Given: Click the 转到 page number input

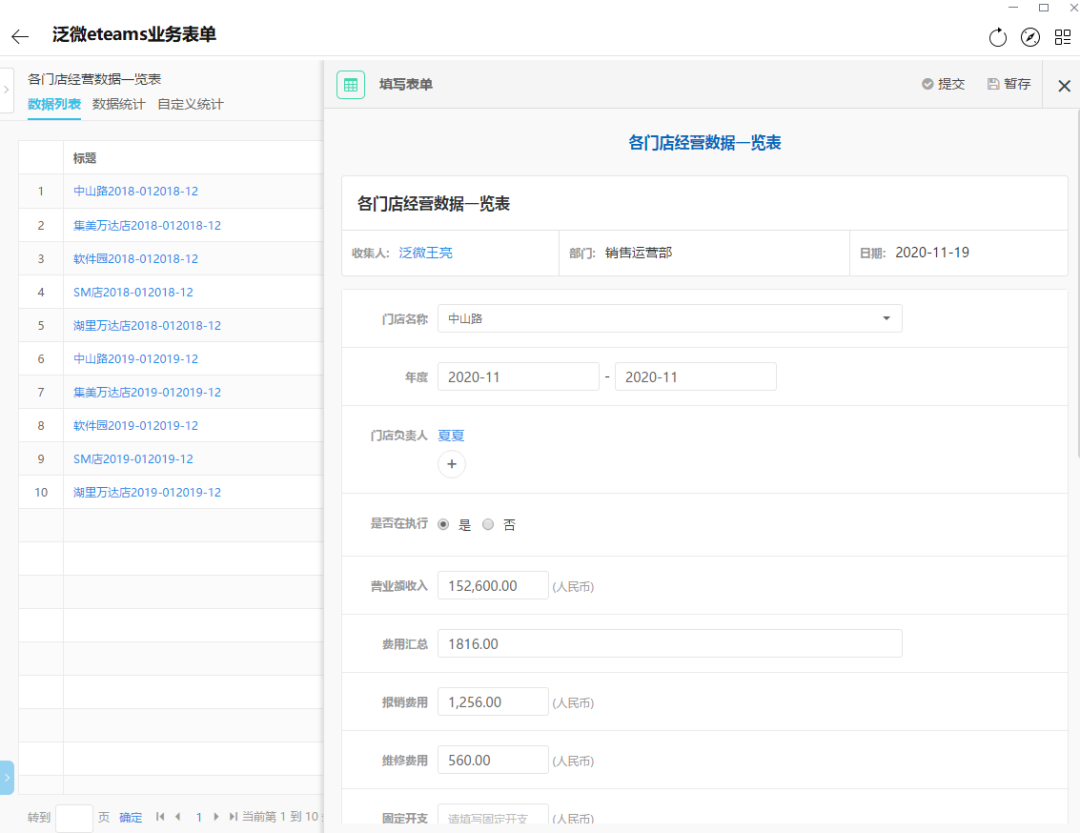Looking at the screenshot, I should 74,818.
